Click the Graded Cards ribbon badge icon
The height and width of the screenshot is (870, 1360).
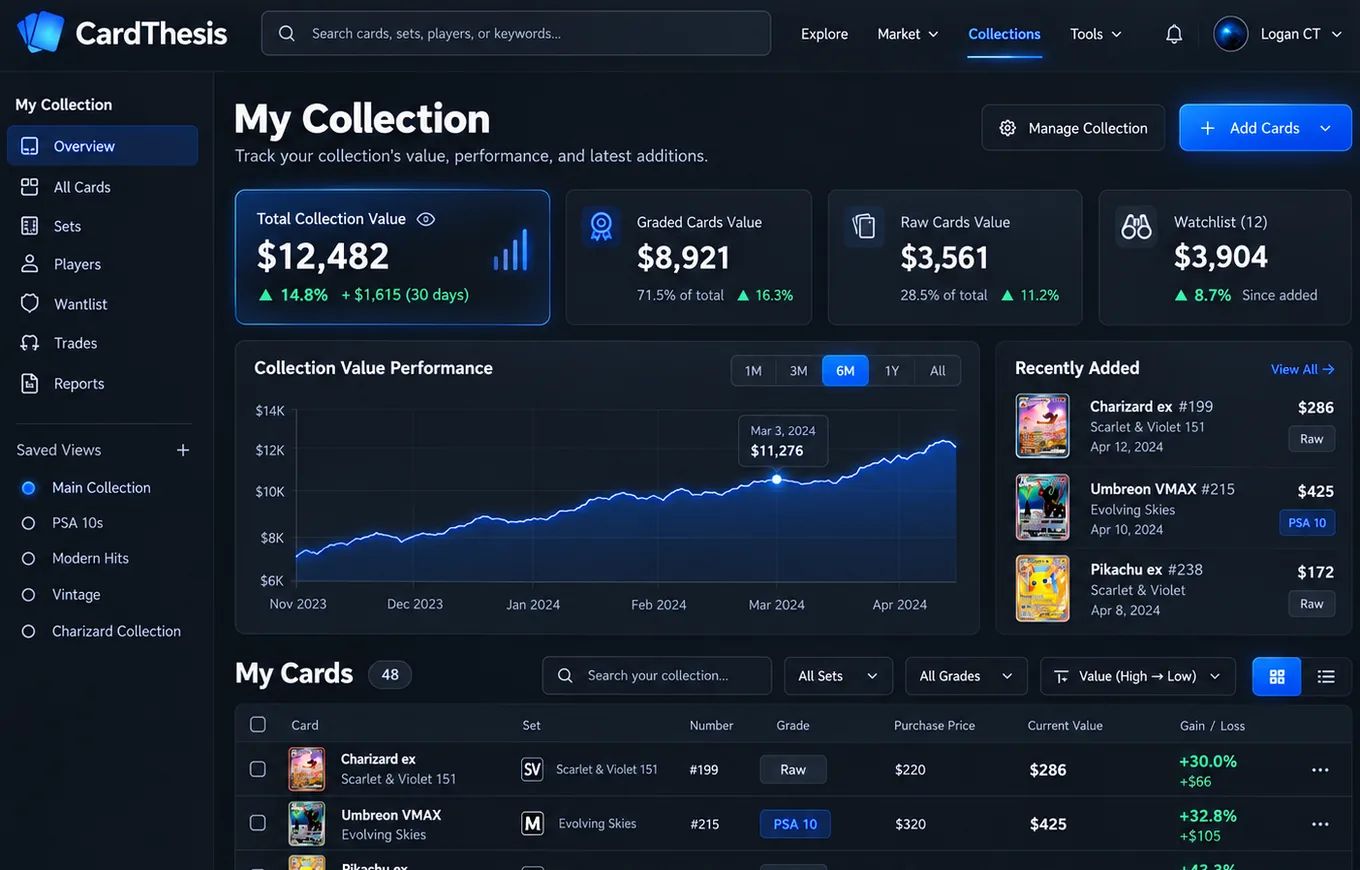point(601,226)
